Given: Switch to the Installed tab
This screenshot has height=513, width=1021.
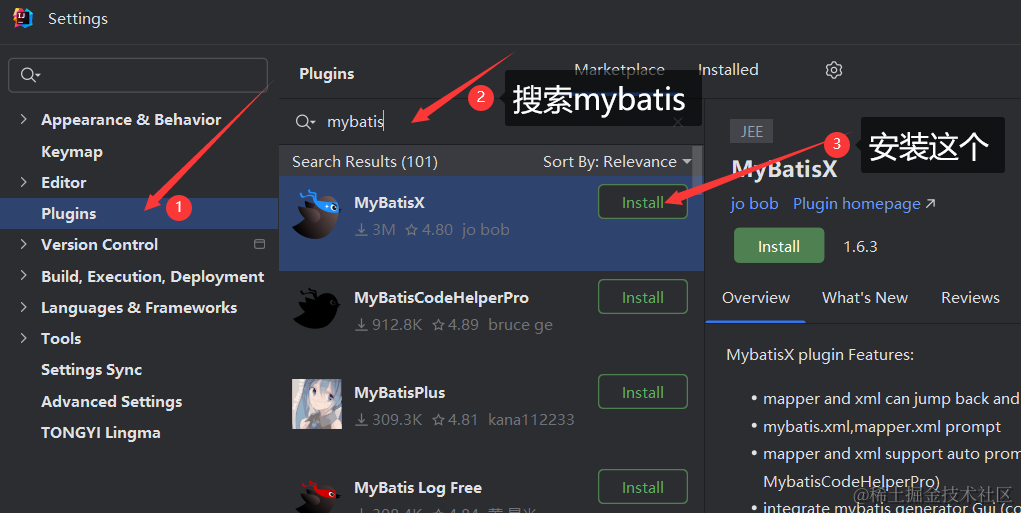Looking at the screenshot, I should (x=728, y=70).
